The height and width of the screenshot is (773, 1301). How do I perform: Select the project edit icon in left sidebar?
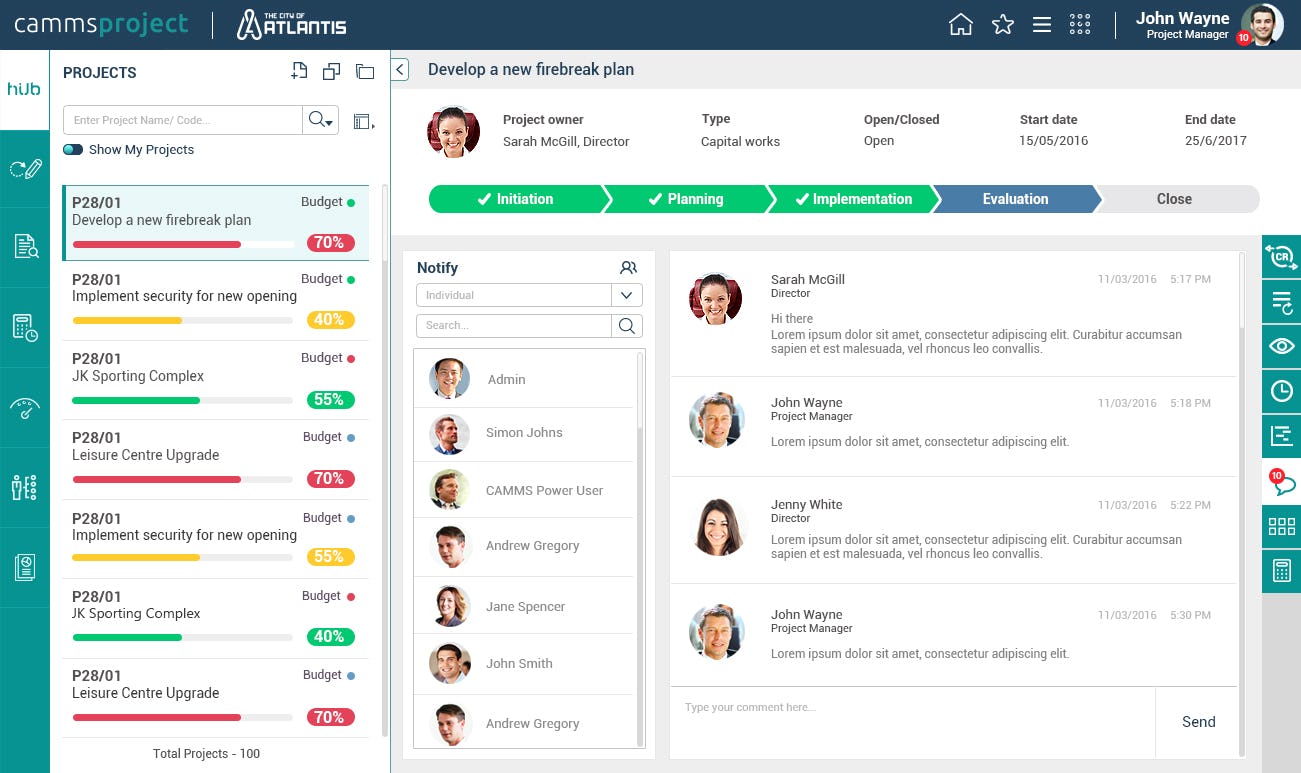point(23,168)
